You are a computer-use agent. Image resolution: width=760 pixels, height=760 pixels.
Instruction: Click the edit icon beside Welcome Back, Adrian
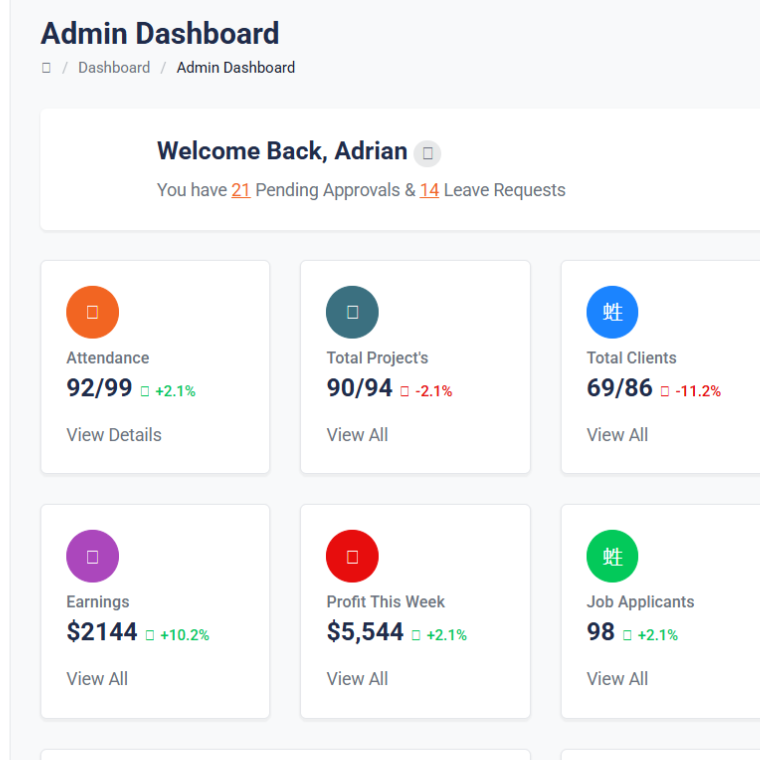coord(427,153)
